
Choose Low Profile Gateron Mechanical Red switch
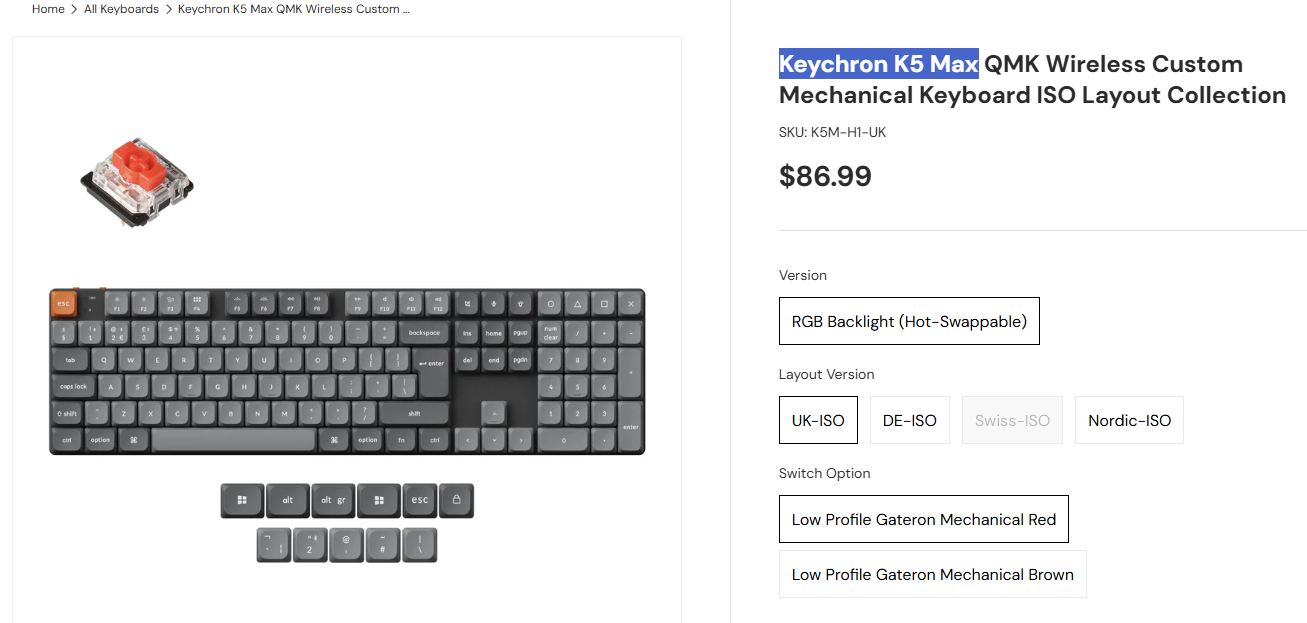click(x=923, y=519)
